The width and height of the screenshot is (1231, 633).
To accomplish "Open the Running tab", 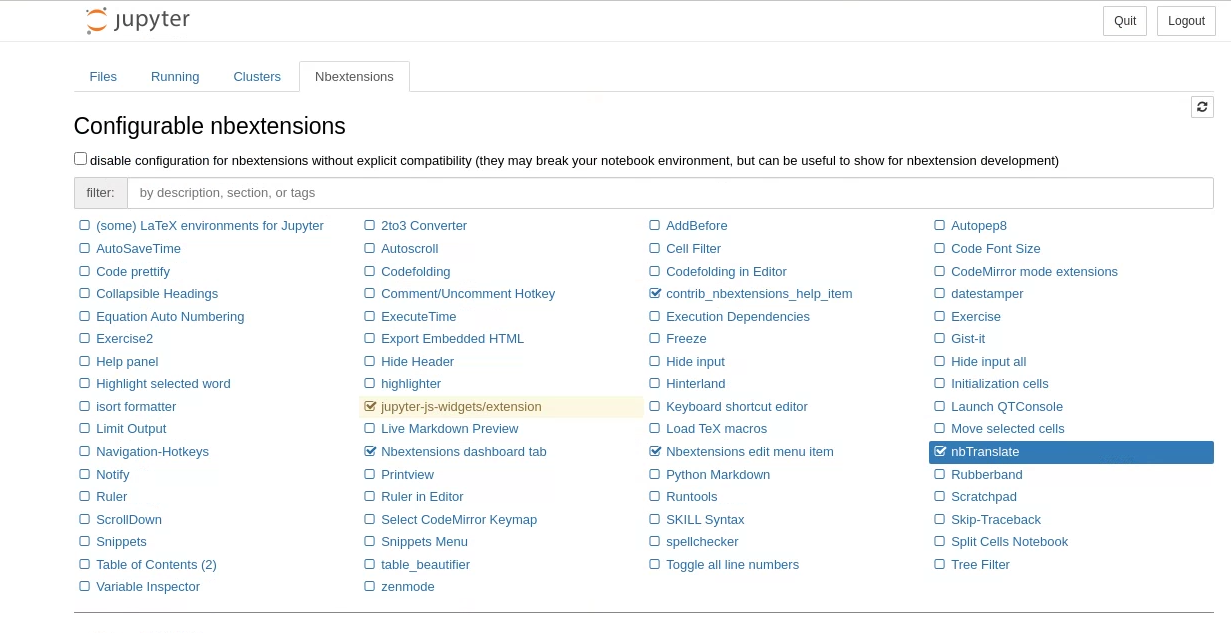I will coord(175,77).
